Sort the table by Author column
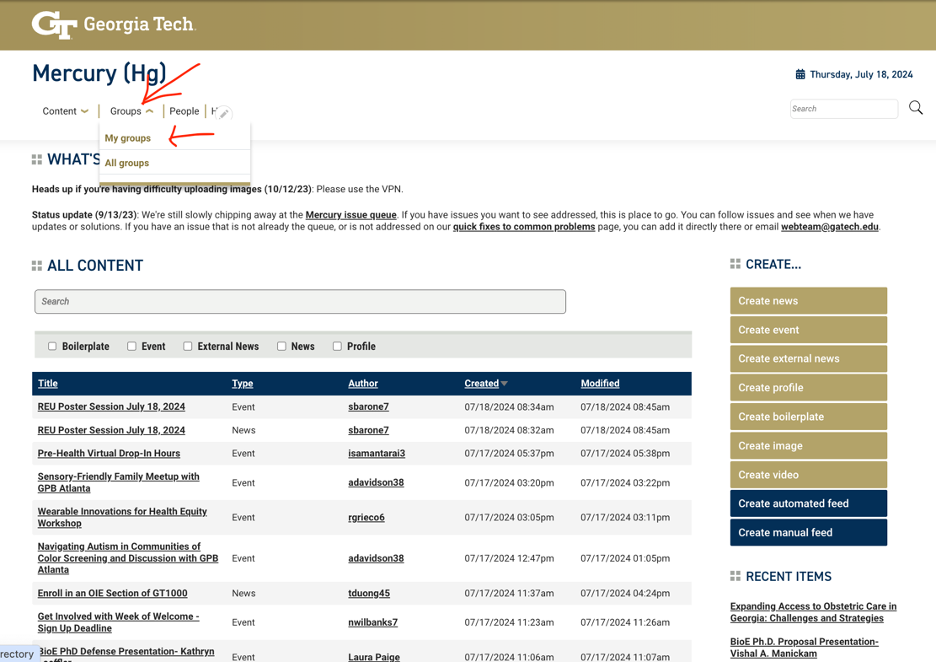The height and width of the screenshot is (662, 936). click(x=363, y=383)
